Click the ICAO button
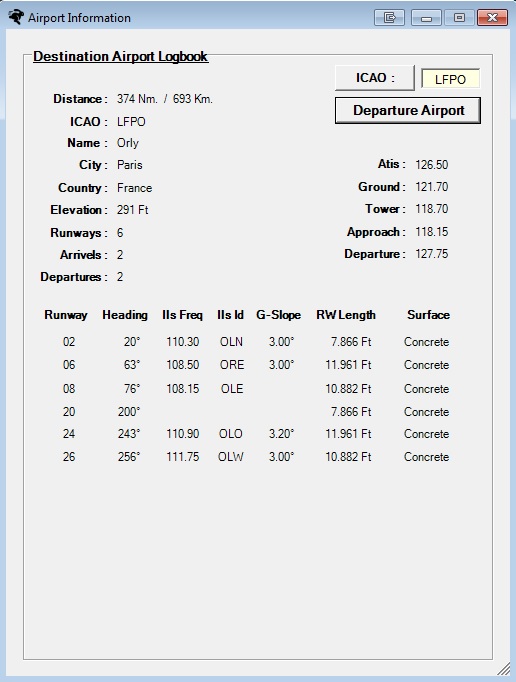 [375, 78]
